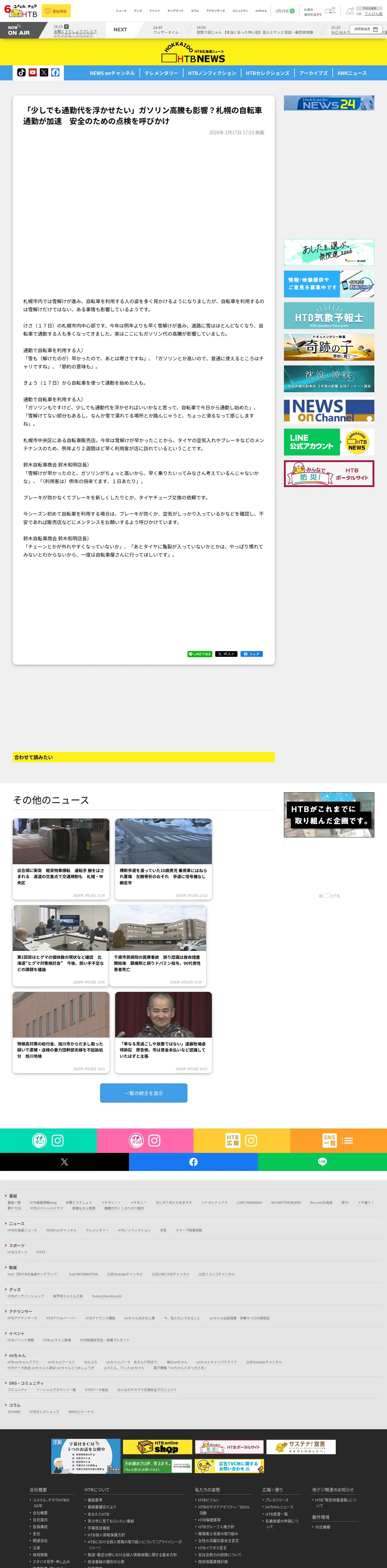Open the HTBセレクションズ tab
Image resolution: width=387 pixels, height=1568 pixels.
pyautogui.click(x=268, y=73)
